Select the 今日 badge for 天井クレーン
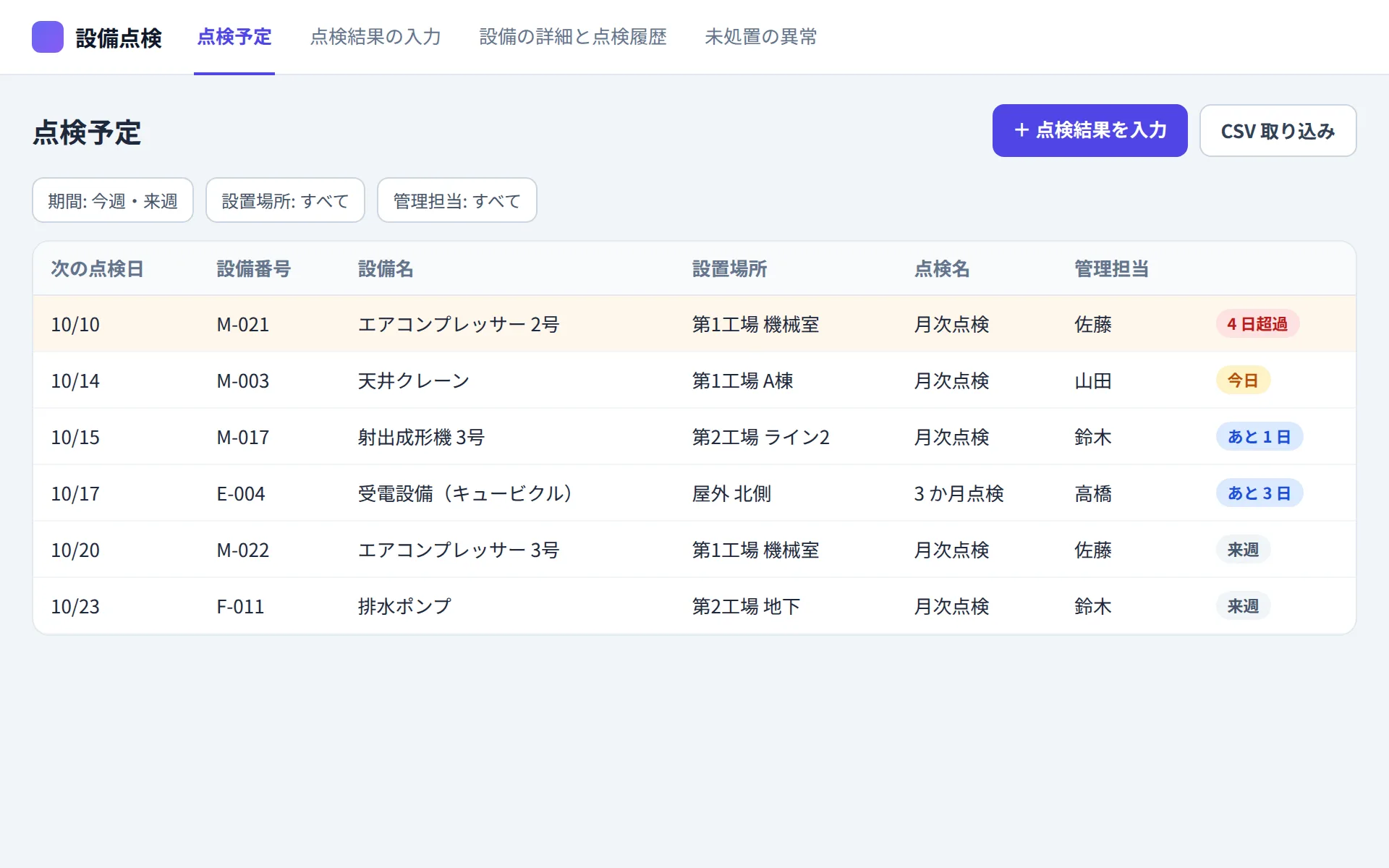This screenshot has width=1389, height=868. pyautogui.click(x=1243, y=380)
